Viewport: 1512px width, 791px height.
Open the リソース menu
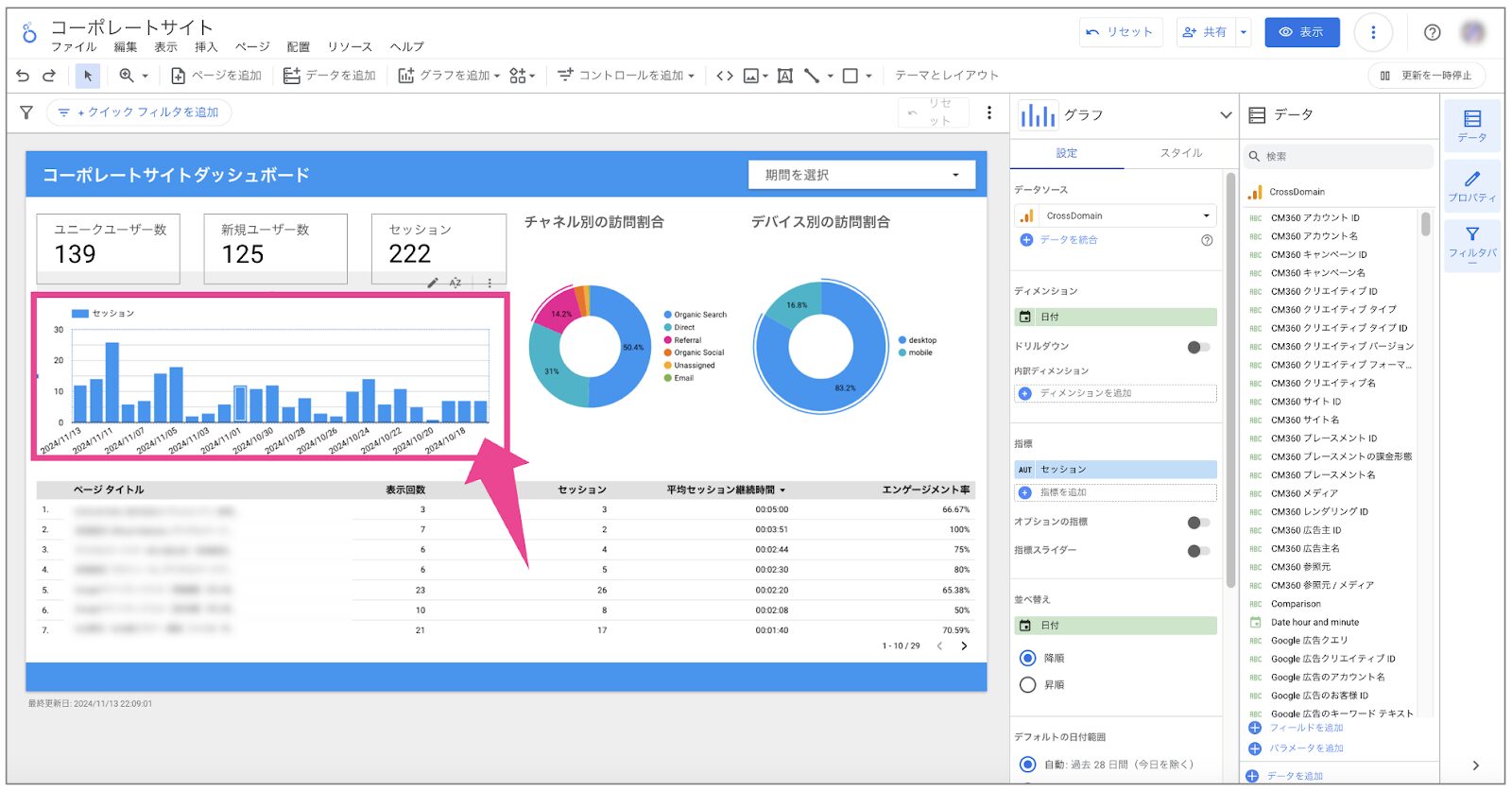pyautogui.click(x=350, y=47)
